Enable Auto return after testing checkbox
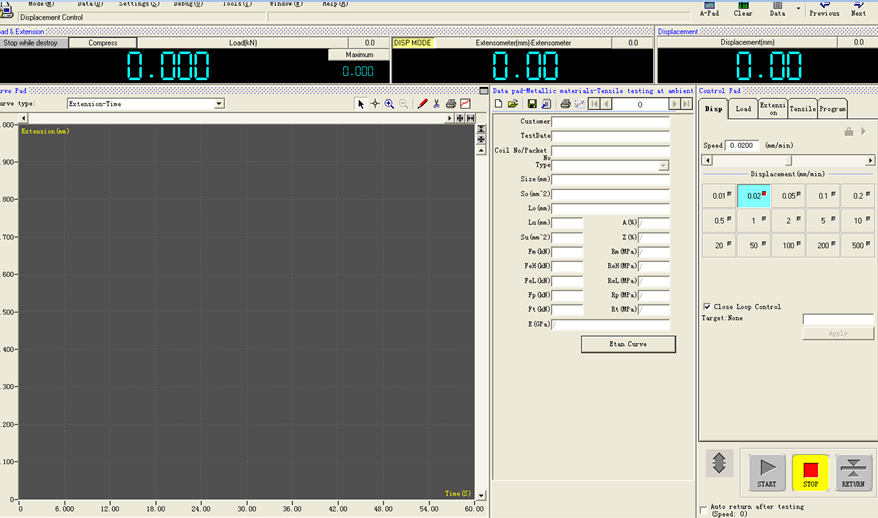The height and width of the screenshot is (518, 878). click(x=704, y=508)
